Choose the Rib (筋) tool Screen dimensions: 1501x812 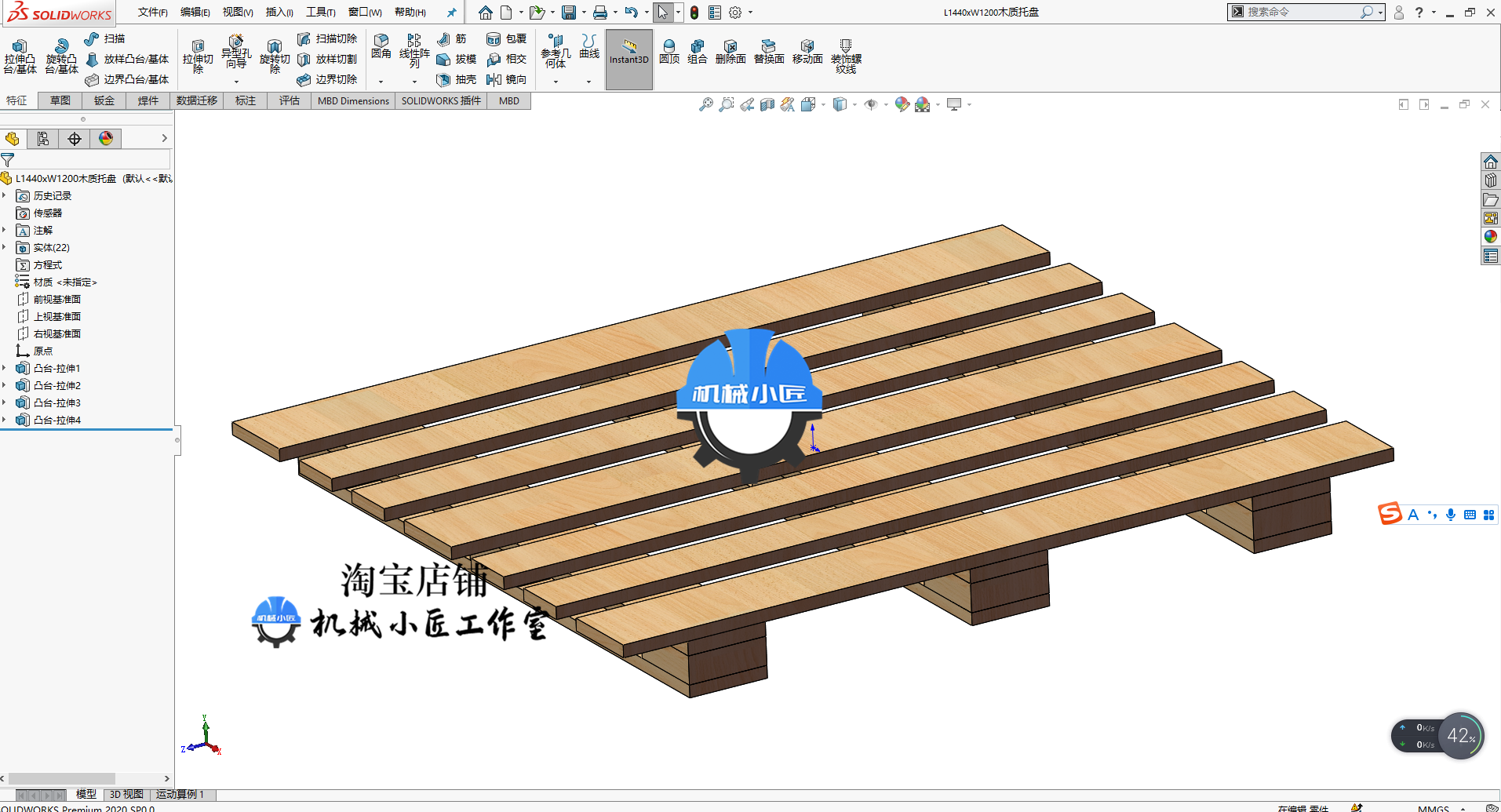452,38
